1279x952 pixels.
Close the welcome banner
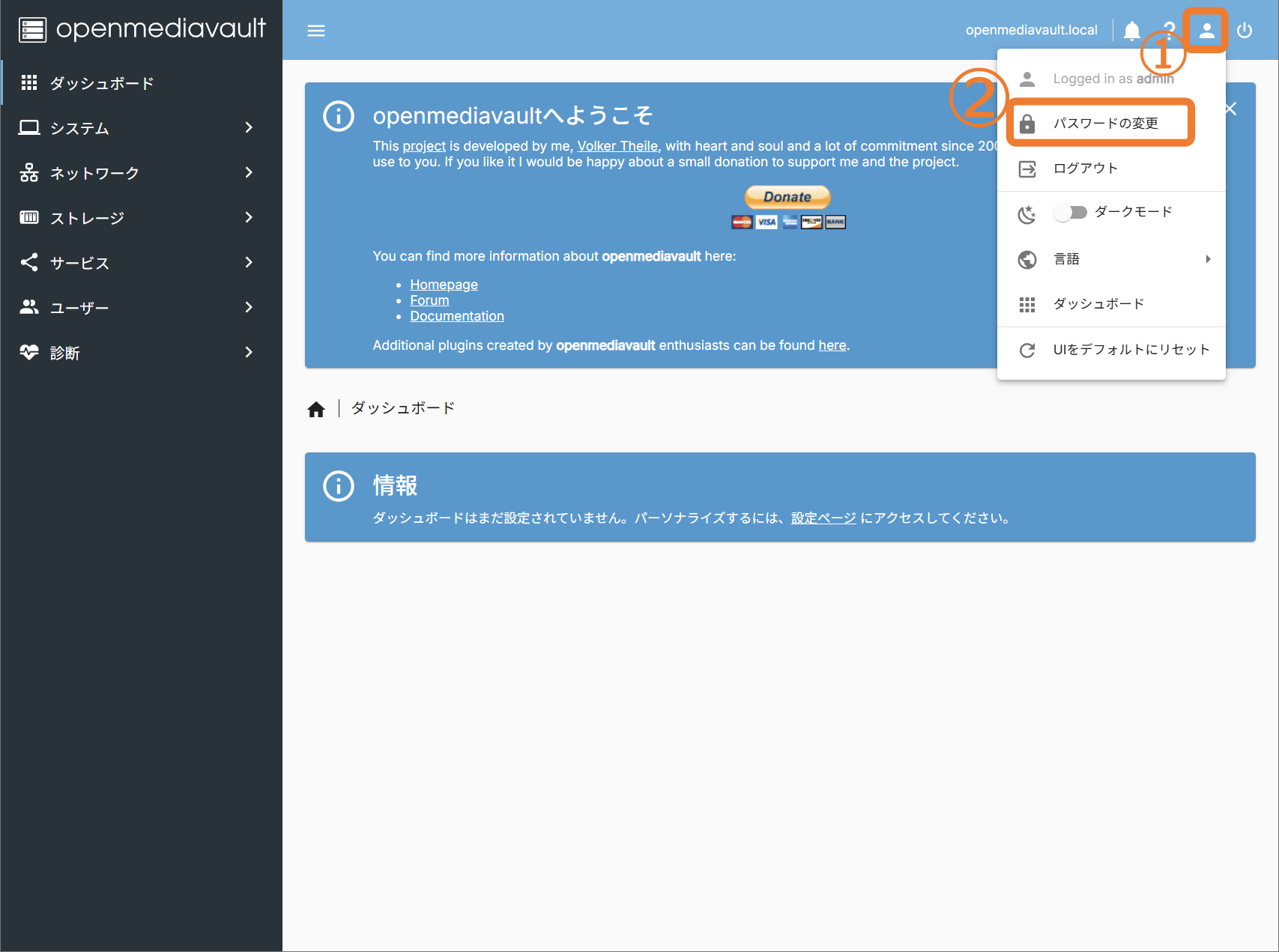(x=1231, y=109)
